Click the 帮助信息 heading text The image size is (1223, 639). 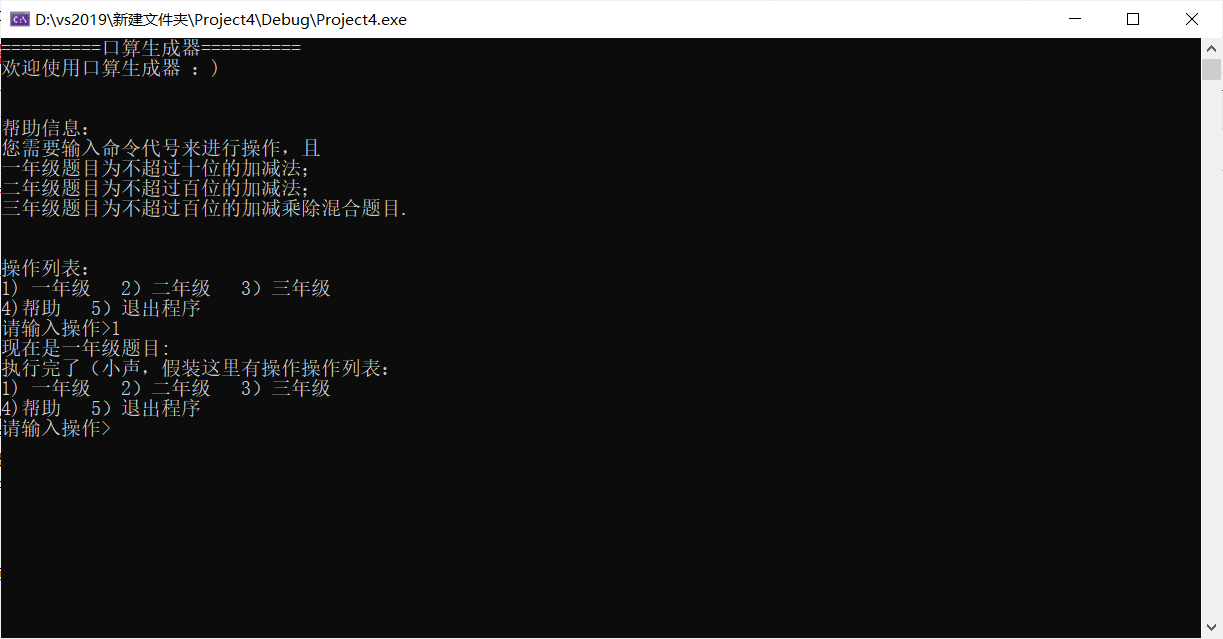pos(46,128)
